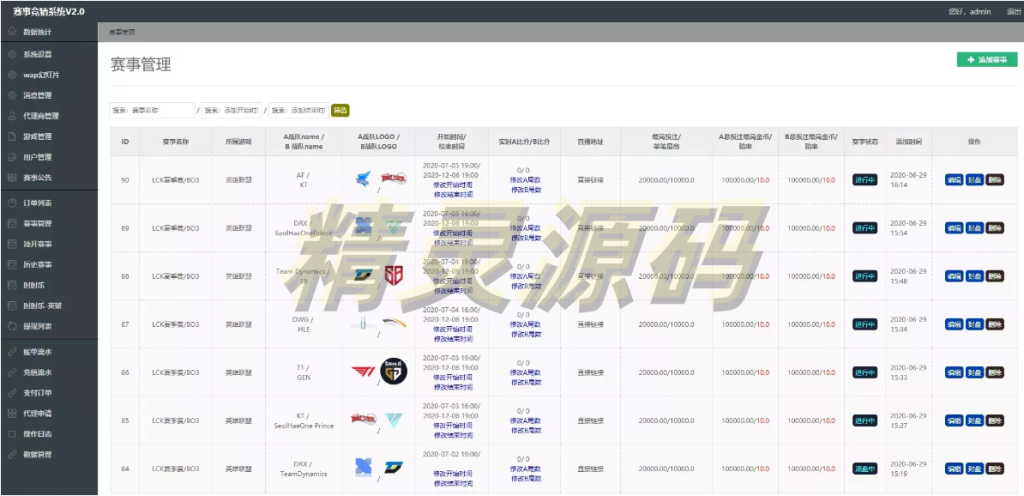Click the DRX team logo in row 84

[x=363, y=467]
